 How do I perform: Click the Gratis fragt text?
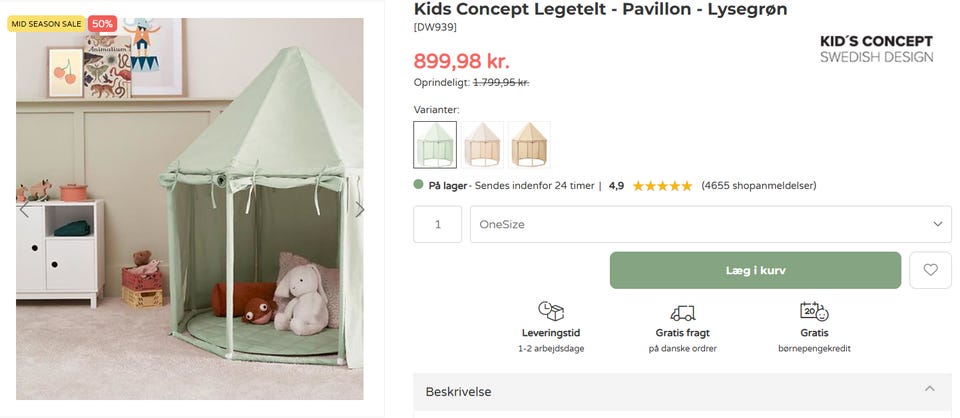pyautogui.click(x=683, y=333)
